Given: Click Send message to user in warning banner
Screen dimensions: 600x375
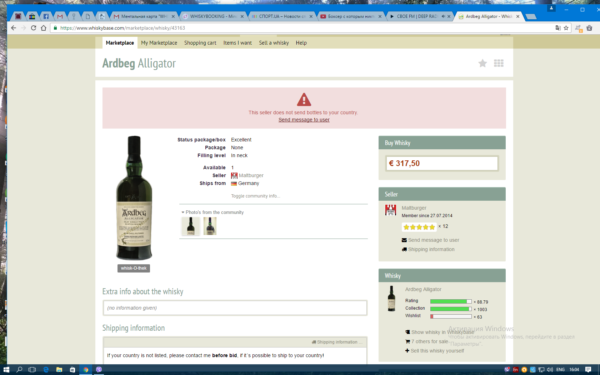Looking at the screenshot, I should [x=304, y=120].
